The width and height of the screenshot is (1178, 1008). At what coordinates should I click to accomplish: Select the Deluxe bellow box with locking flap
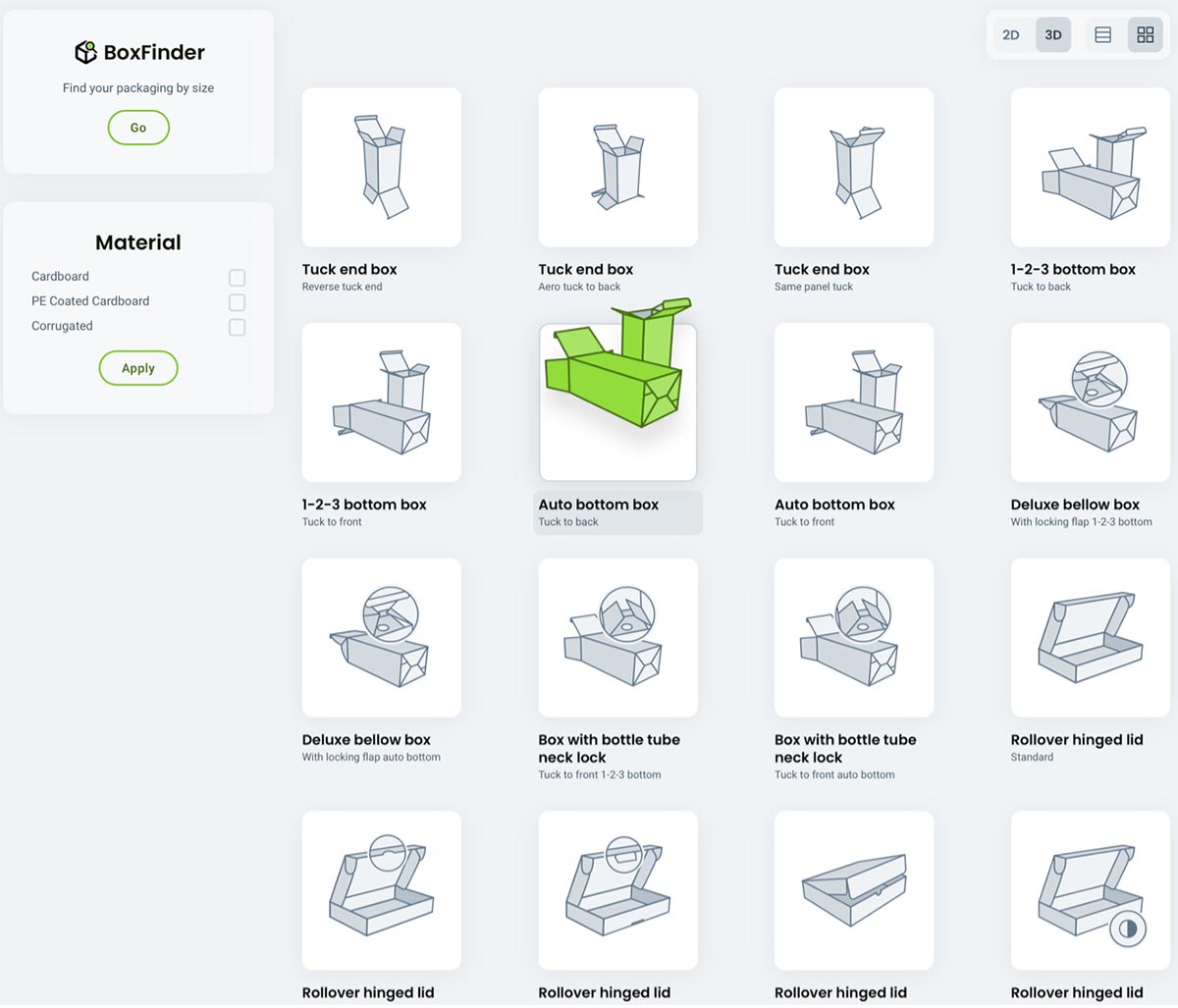(1090, 402)
